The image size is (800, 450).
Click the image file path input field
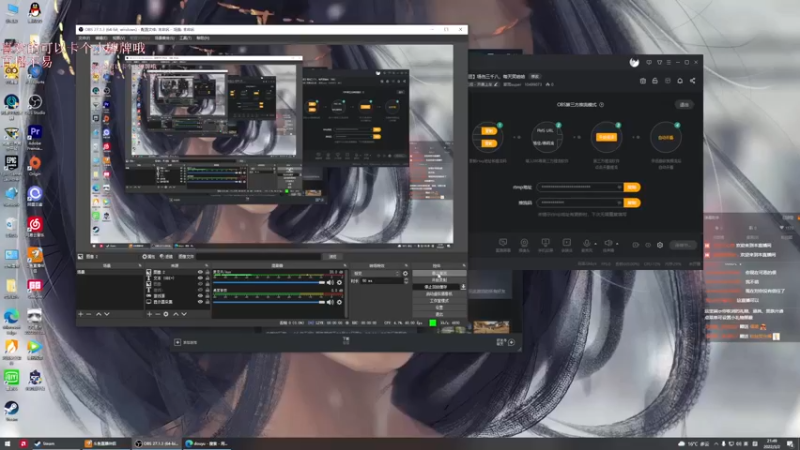pyautogui.click(x=259, y=256)
